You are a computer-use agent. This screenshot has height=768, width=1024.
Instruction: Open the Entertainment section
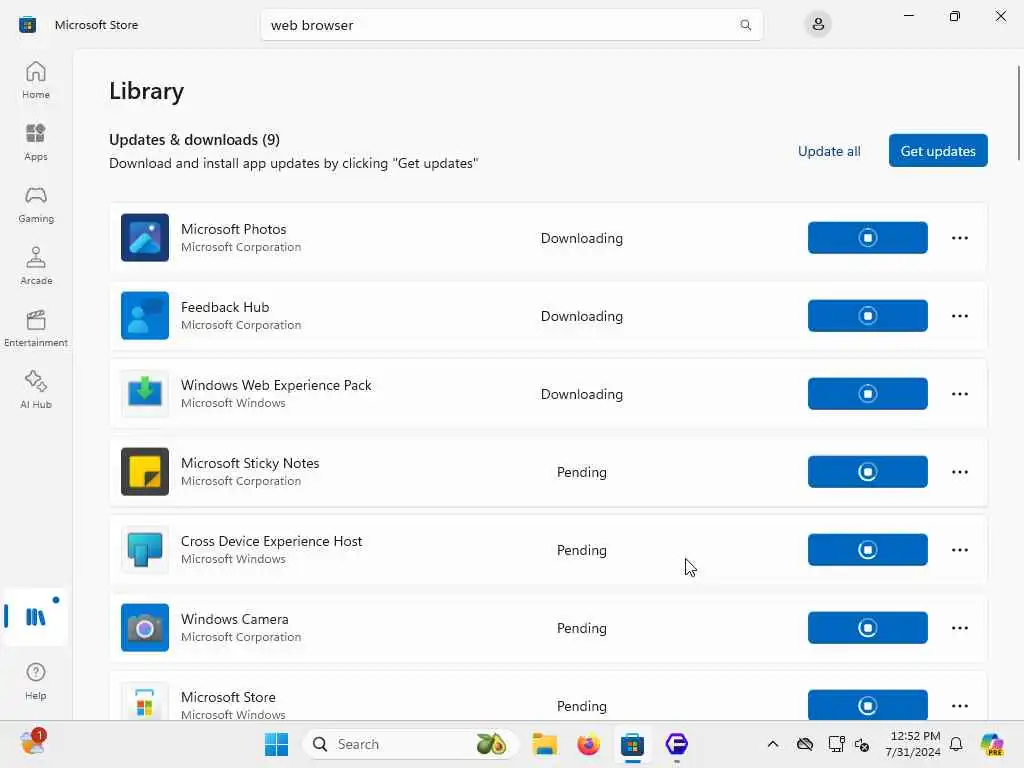point(36,328)
